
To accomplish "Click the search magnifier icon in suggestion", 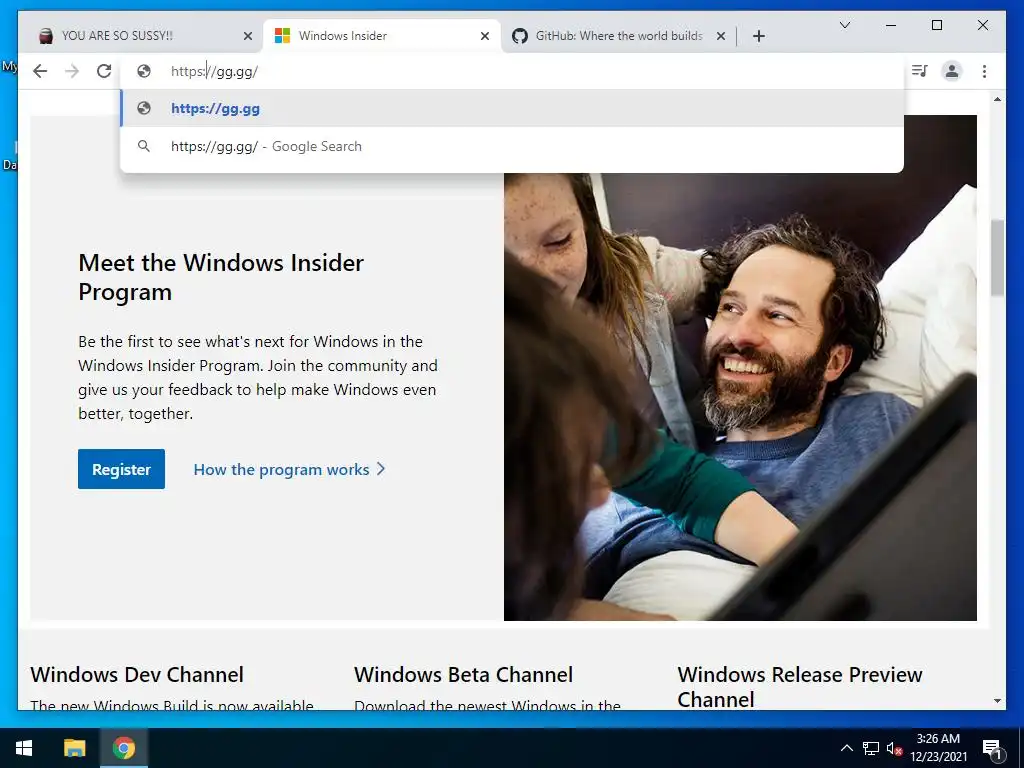I will point(144,146).
